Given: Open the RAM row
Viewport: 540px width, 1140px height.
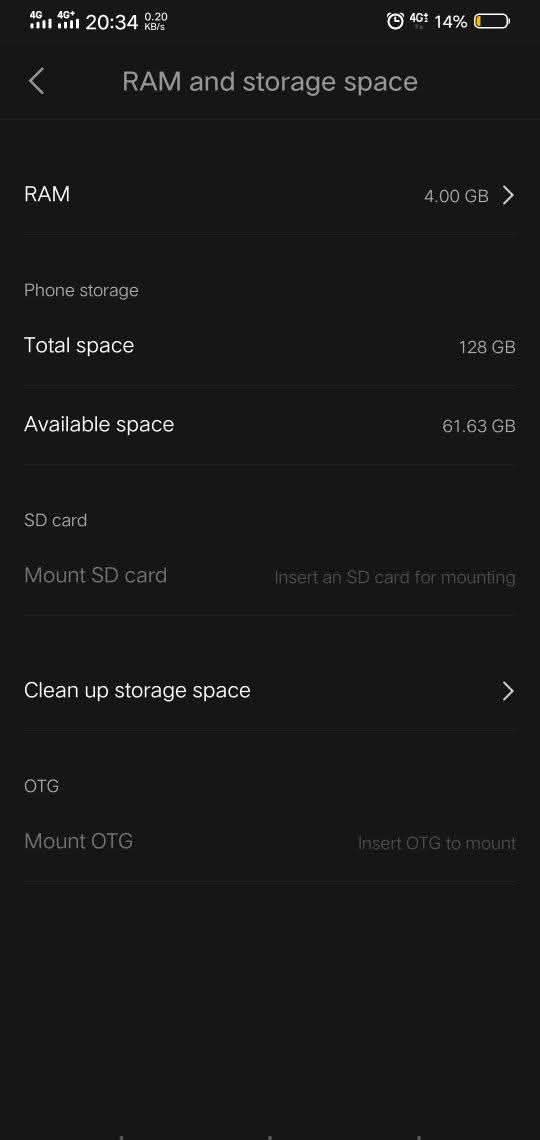Looking at the screenshot, I should pos(270,195).
